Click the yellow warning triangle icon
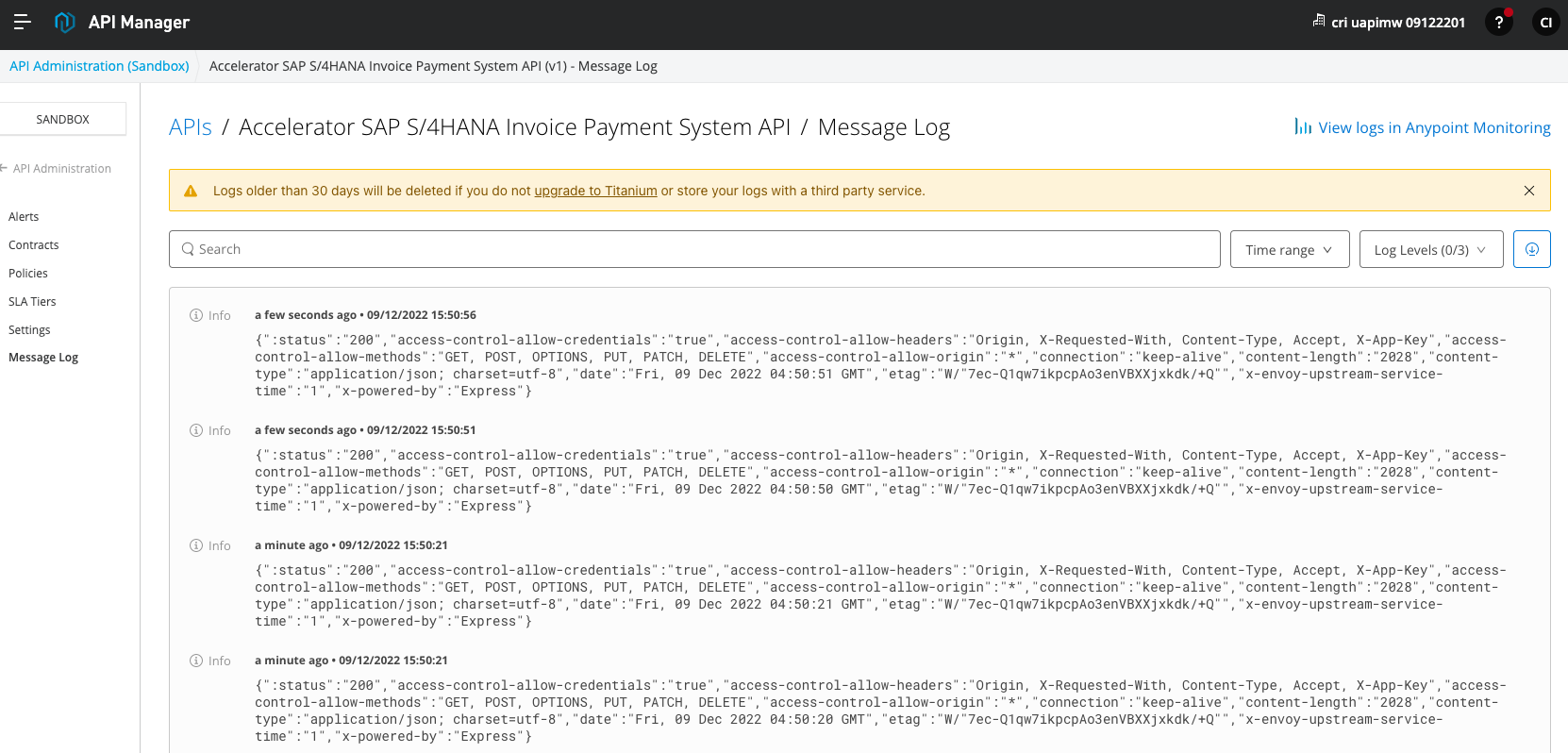 (191, 191)
